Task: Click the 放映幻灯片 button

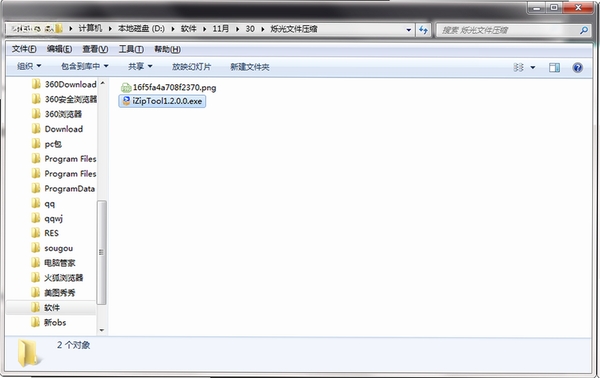Action: 191,67
